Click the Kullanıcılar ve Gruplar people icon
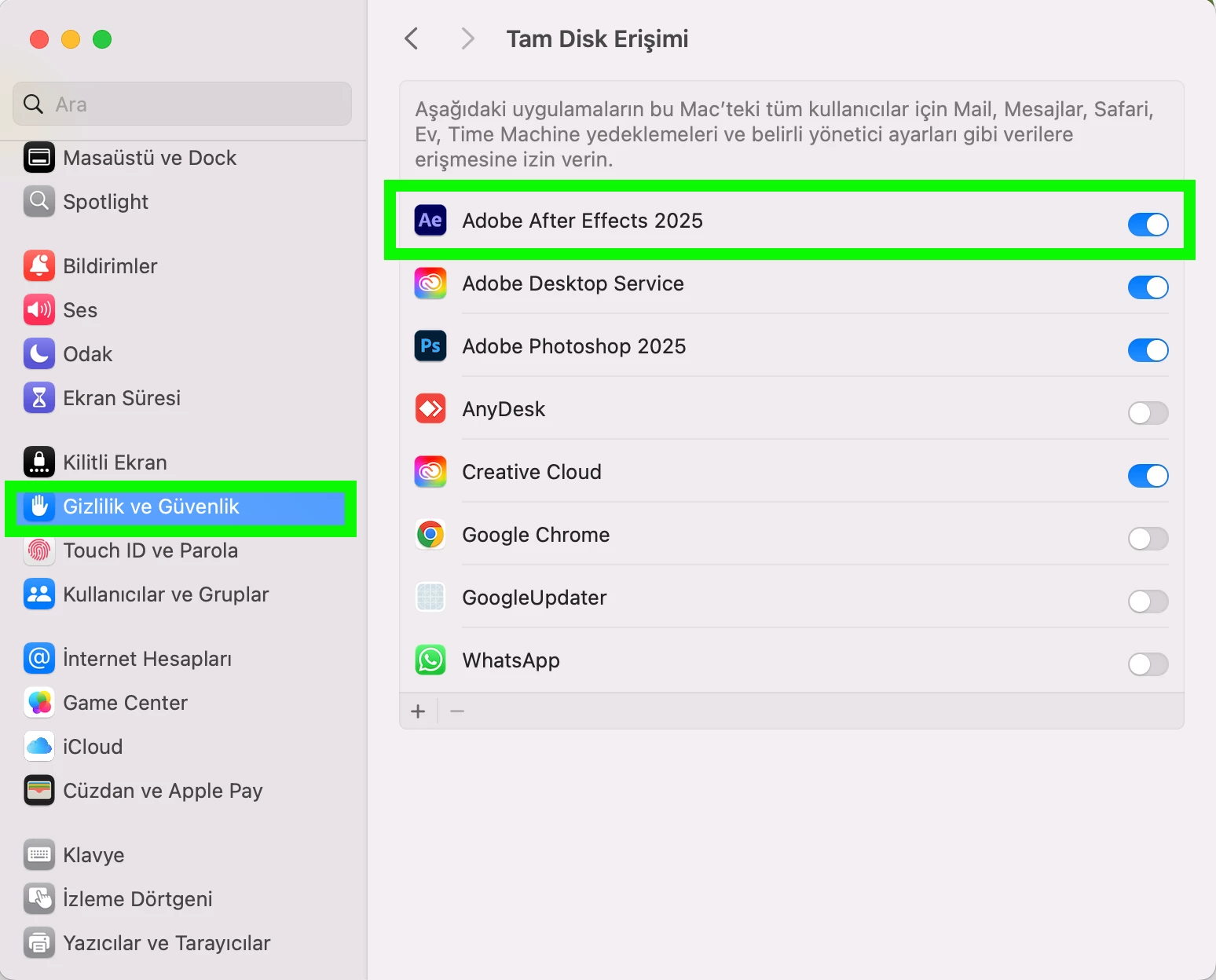 click(39, 594)
